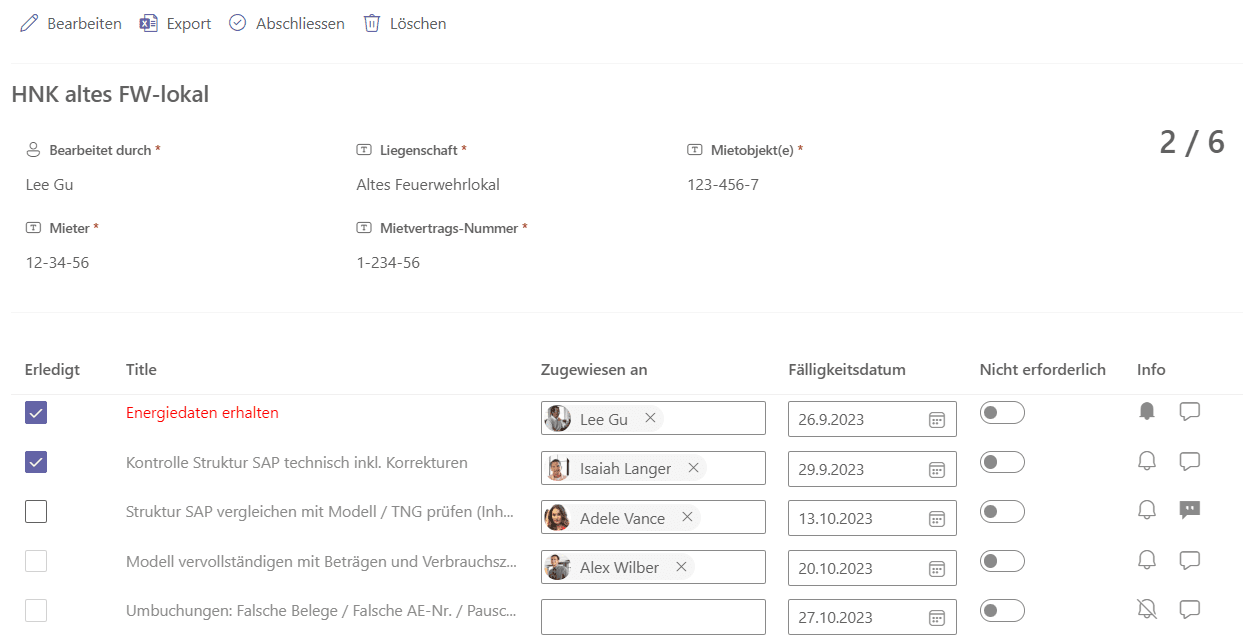Viewport: 1243px width, 637px height.
Task: Open the date picker for 26.9.2023
Action: click(x=938, y=419)
